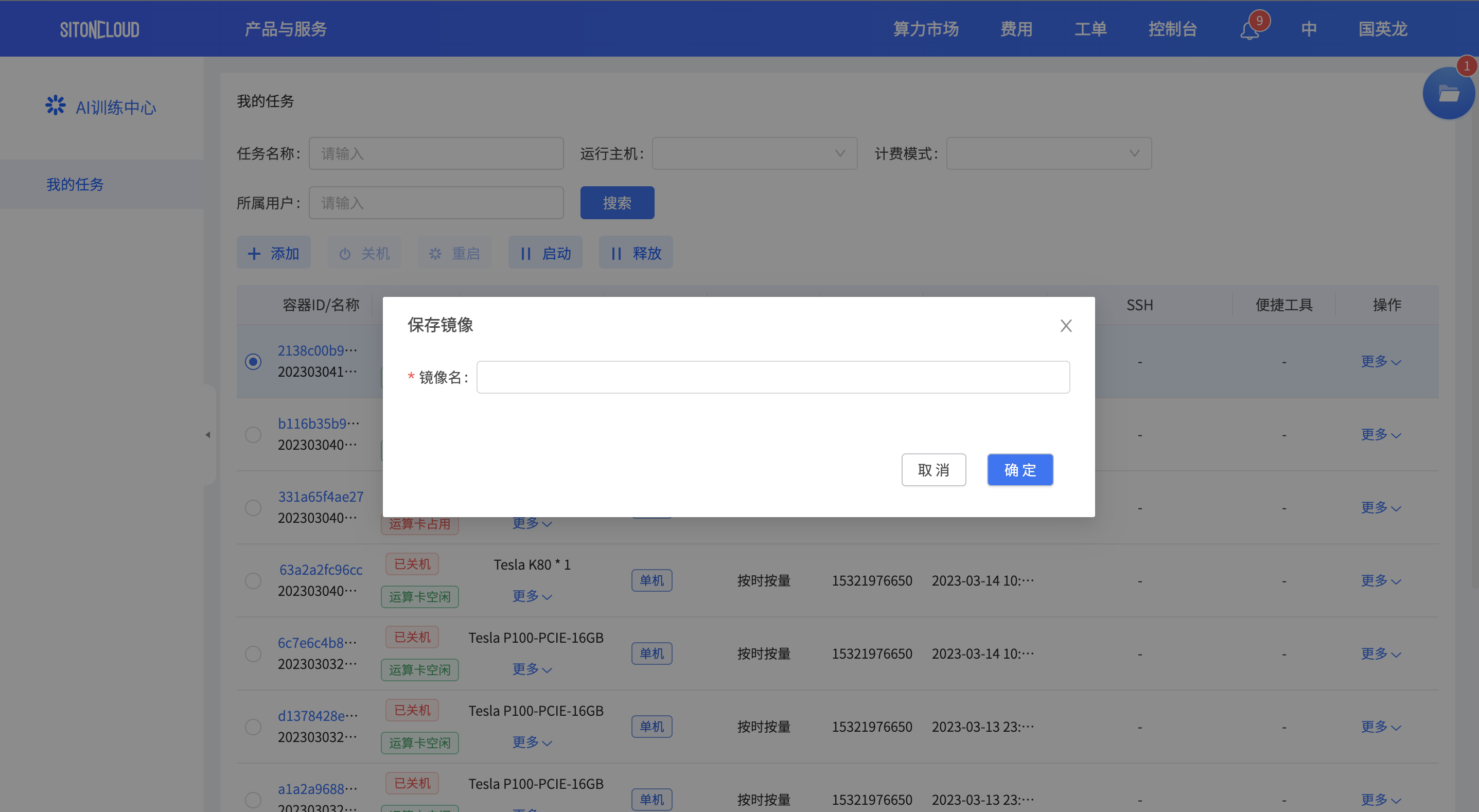Expand 更多 under Tesla K80 * 1

pyautogui.click(x=532, y=596)
